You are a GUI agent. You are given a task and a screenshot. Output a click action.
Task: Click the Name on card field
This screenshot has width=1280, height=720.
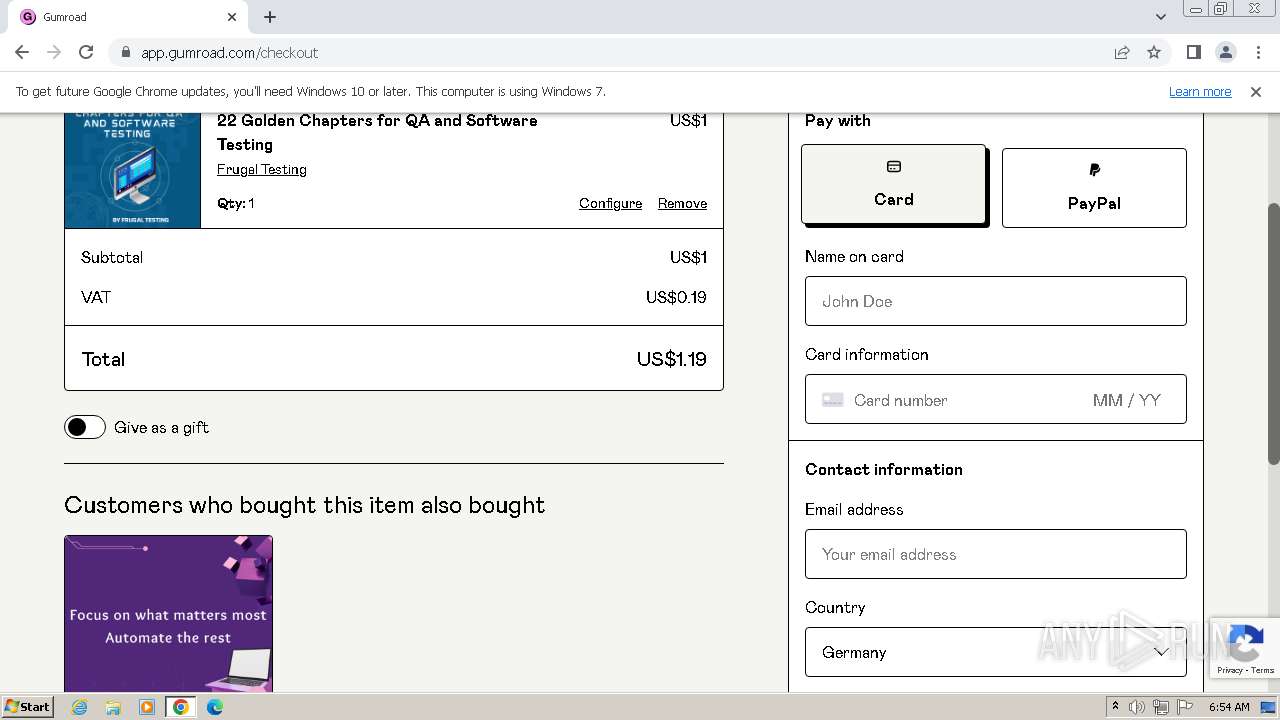[x=995, y=301]
